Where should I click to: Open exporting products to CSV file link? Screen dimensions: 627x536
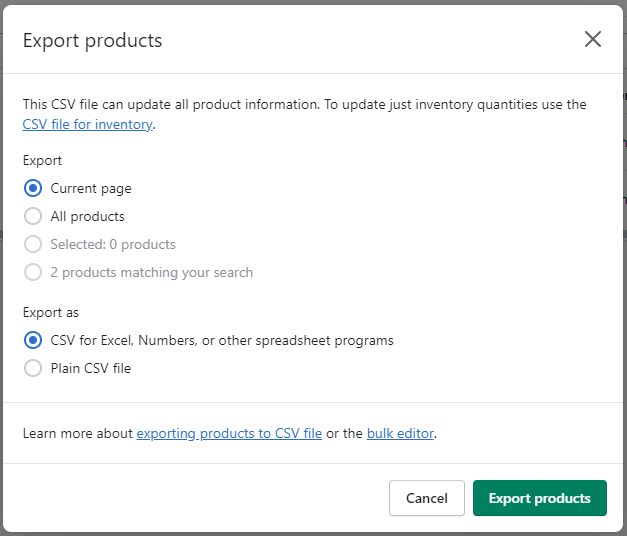tap(229, 434)
